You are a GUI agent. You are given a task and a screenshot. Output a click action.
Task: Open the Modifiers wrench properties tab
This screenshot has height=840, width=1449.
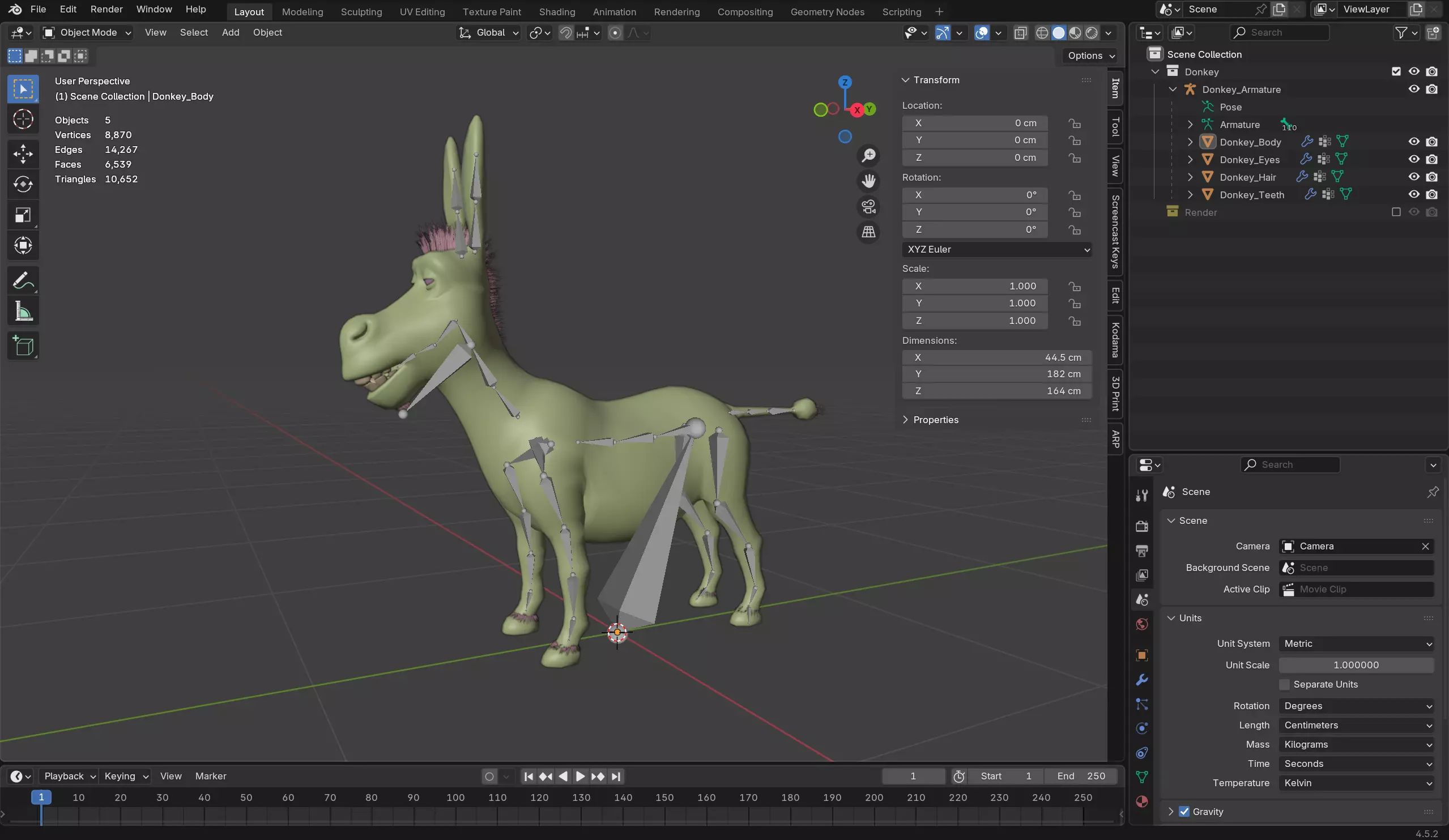(x=1141, y=680)
